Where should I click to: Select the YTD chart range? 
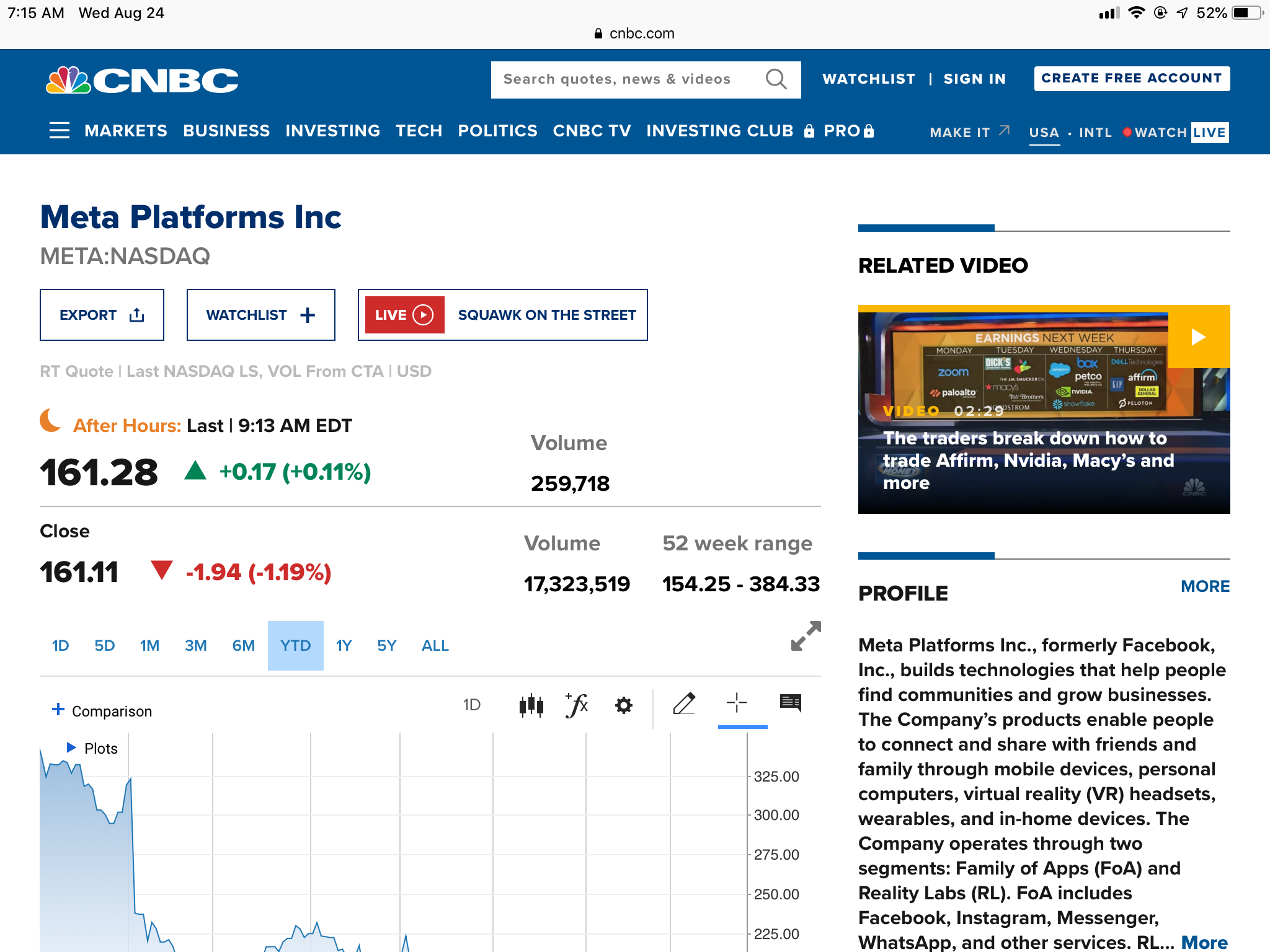coord(296,646)
